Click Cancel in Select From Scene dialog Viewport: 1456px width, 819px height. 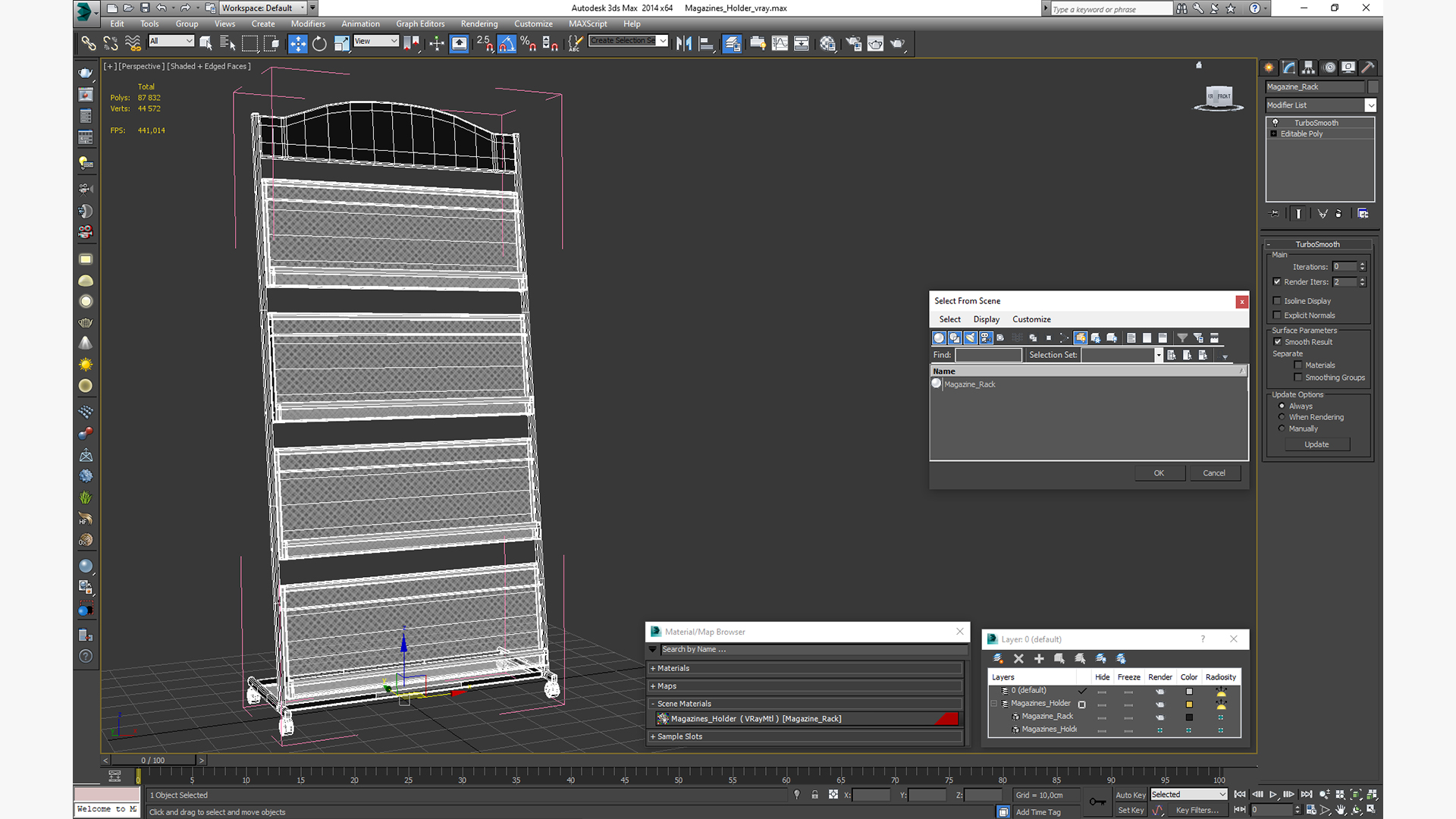coord(1213,473)
